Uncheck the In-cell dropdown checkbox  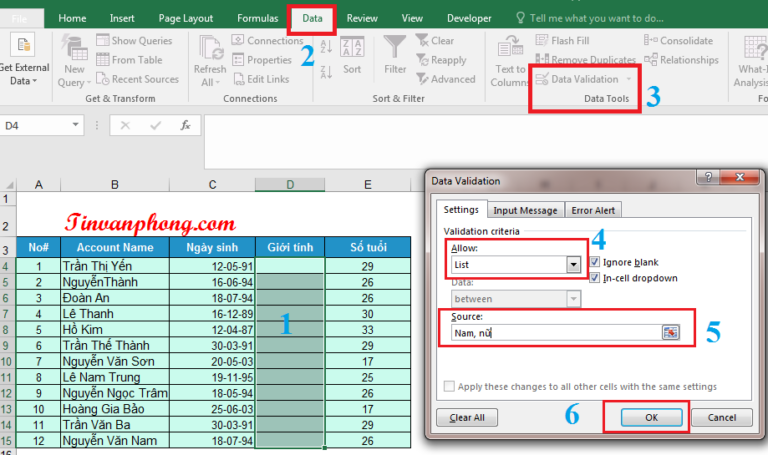[595, 277]
